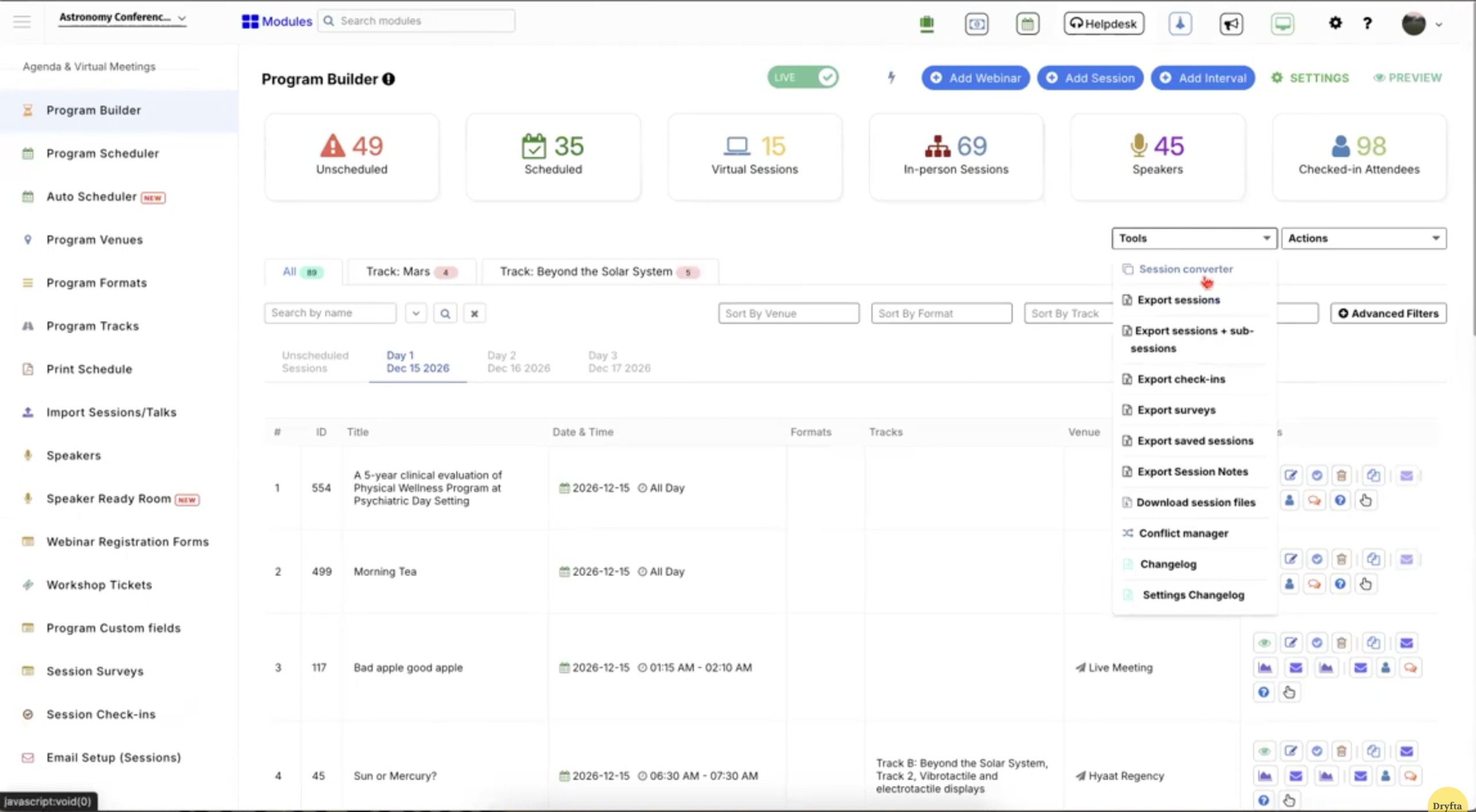Image resolution: width=1476 pixels, height=812 pixels.
Task: Click the settings gear in the top bar
Action: point(1335,23)
